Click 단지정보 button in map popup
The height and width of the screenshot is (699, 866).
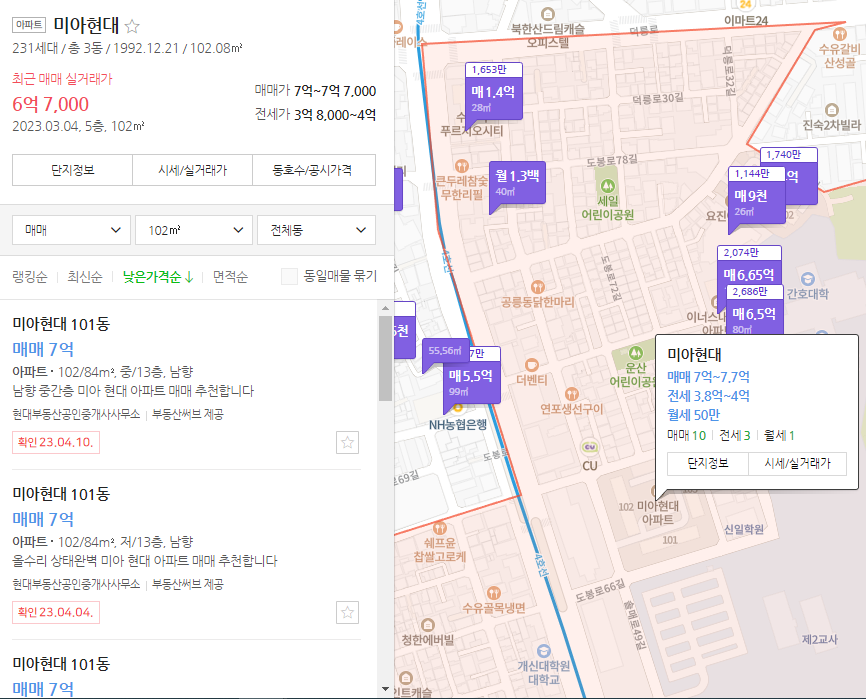coord(707,463)
